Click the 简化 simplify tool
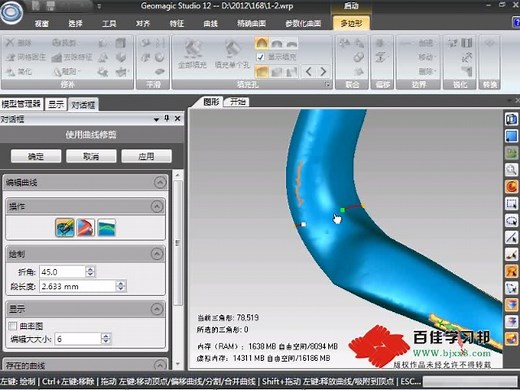The height and width of the screenshot is (390, 520). 19,71
